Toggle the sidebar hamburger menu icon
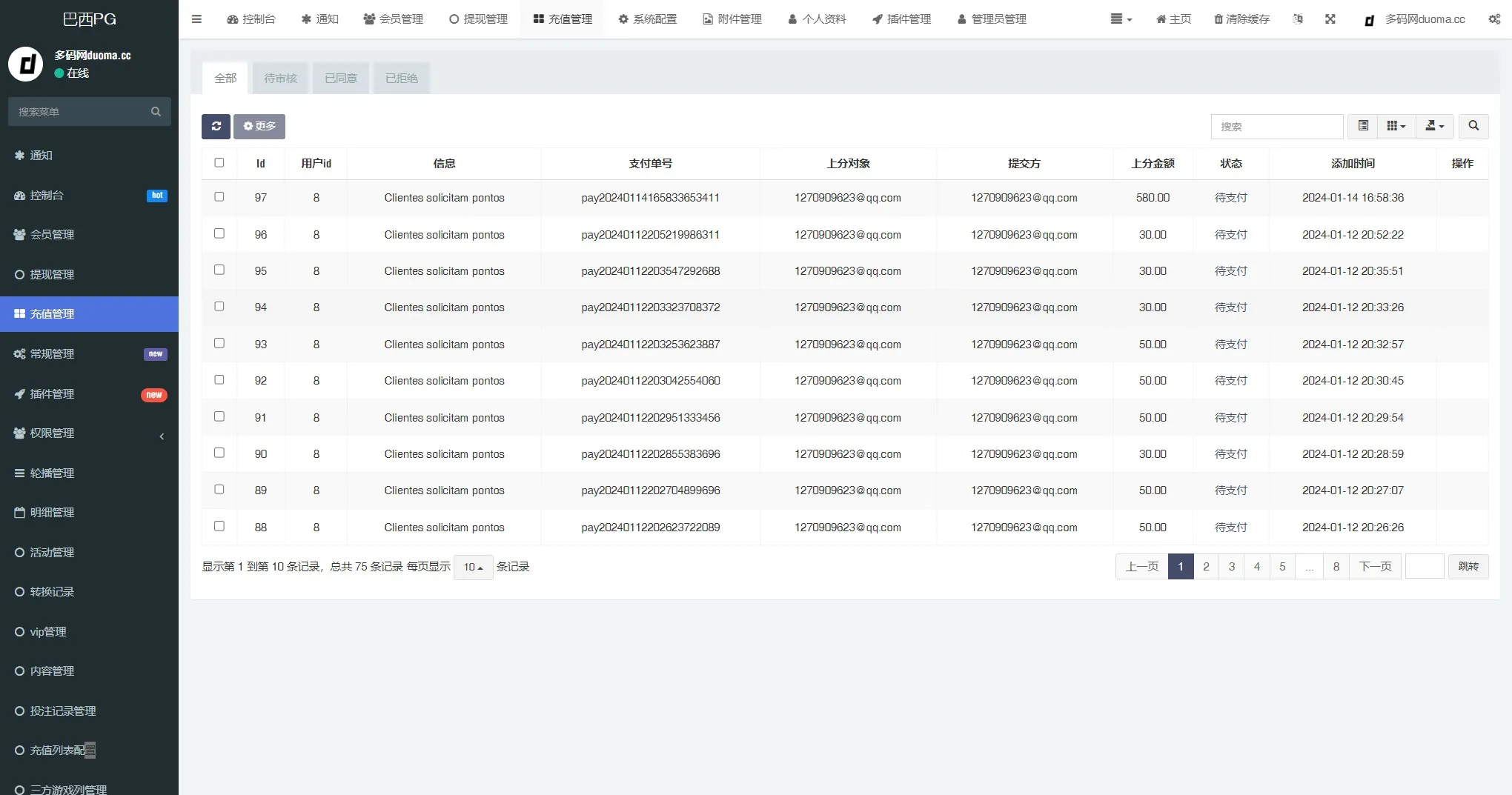Screen dimensions: 1512x795 pyautogui.click(x=196, y=19)
